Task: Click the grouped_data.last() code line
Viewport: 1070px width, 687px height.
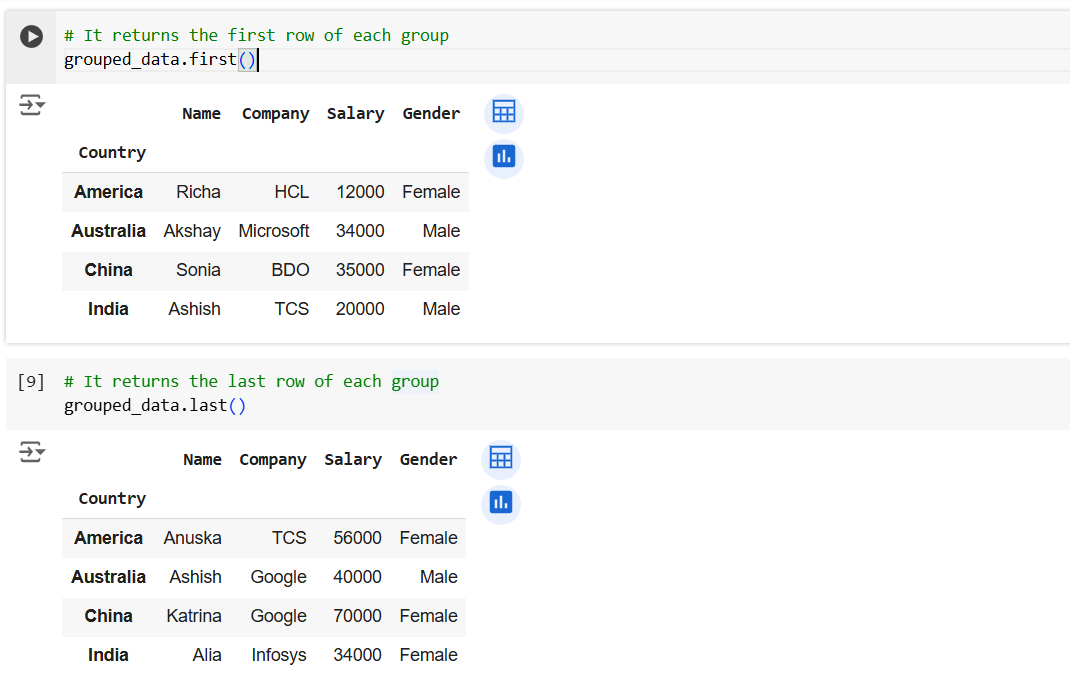Action: tap(154, 405)
